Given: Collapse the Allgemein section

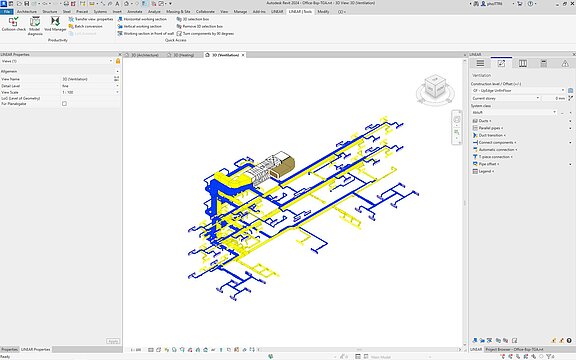Looking at the screenshot, I should pos(117,71).
